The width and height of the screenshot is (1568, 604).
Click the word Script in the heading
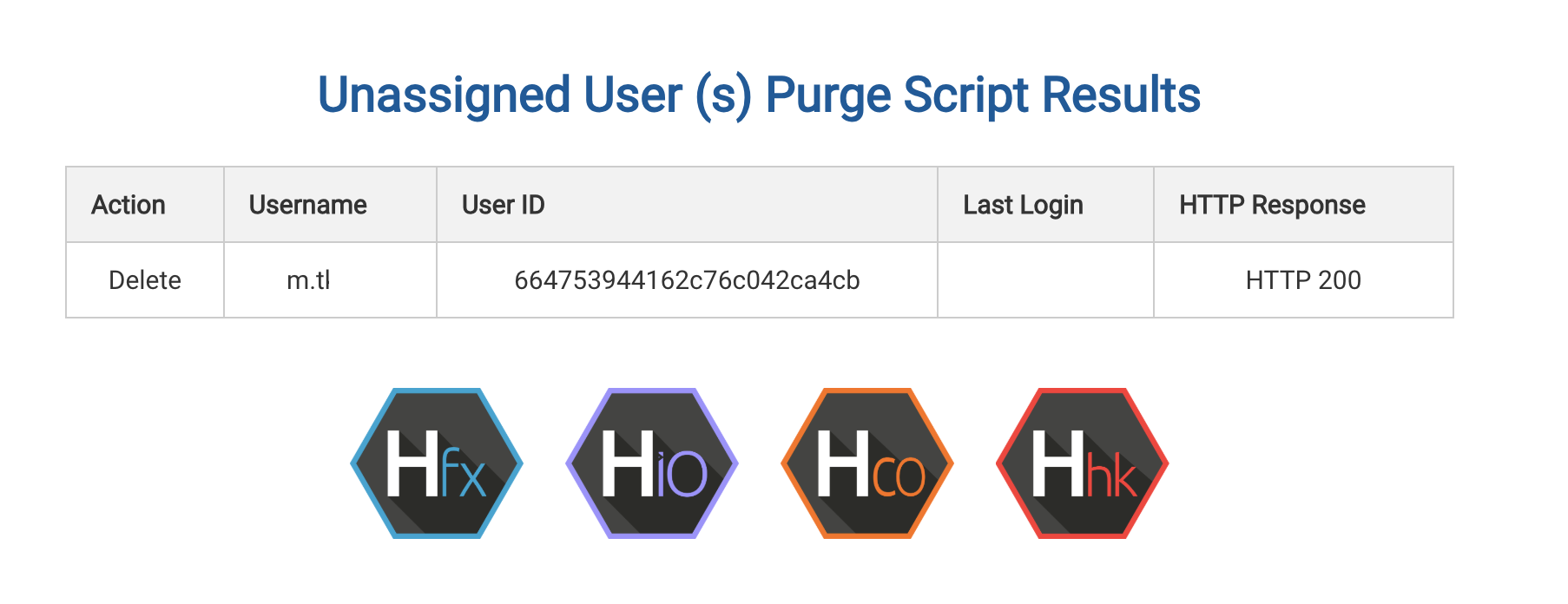pos(965,95)
